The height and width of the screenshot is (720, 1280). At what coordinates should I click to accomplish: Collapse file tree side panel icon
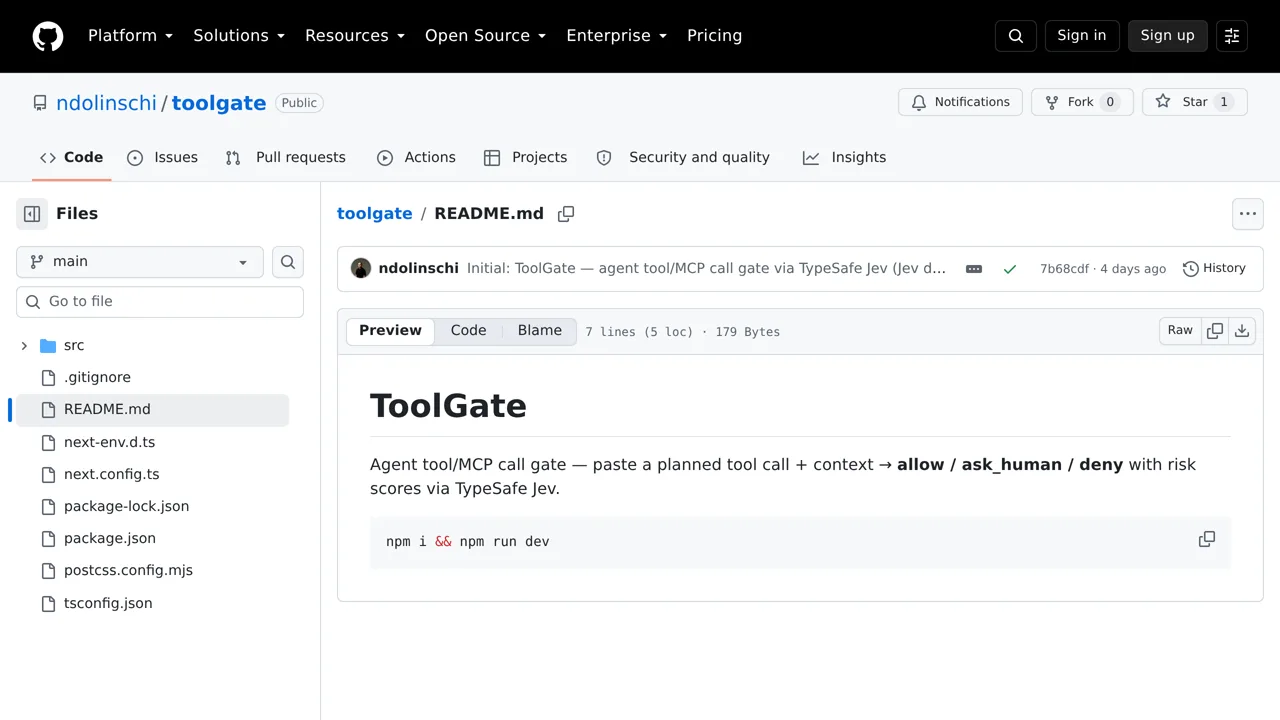(x=32, y=214)
